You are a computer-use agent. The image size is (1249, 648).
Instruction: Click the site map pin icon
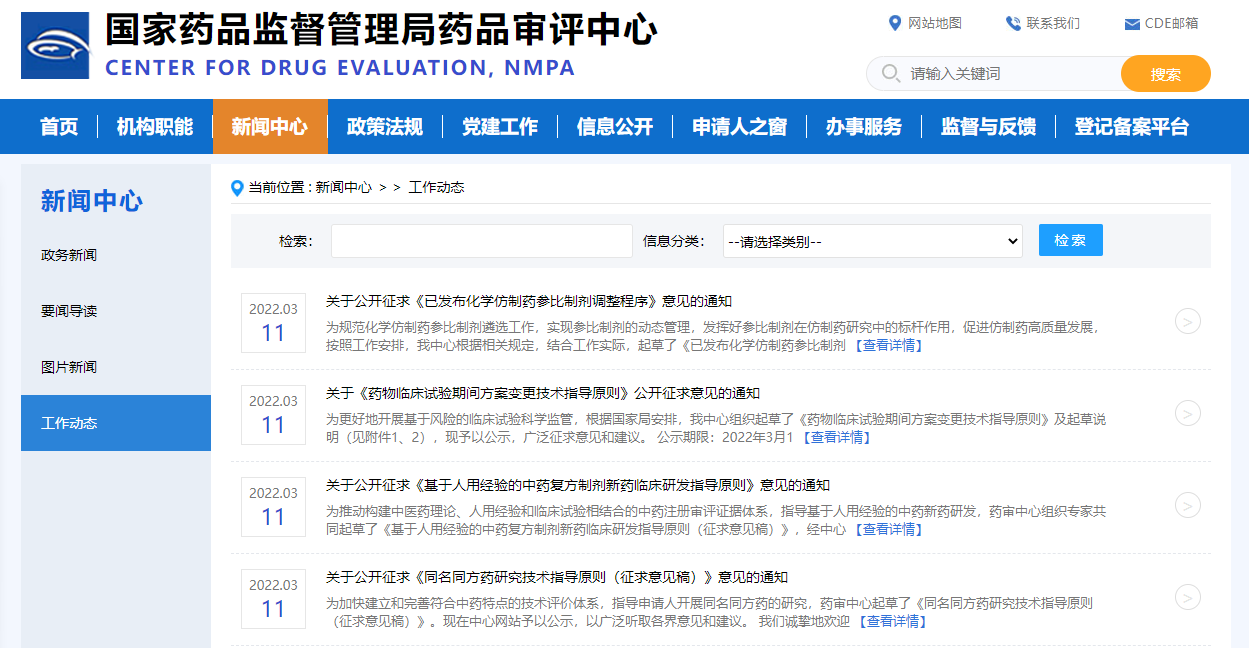pos(895,23)
